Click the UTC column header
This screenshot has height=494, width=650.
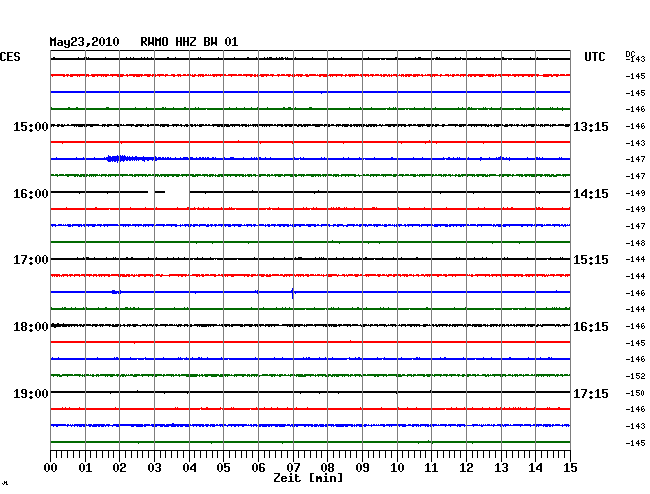pos(594,57)
